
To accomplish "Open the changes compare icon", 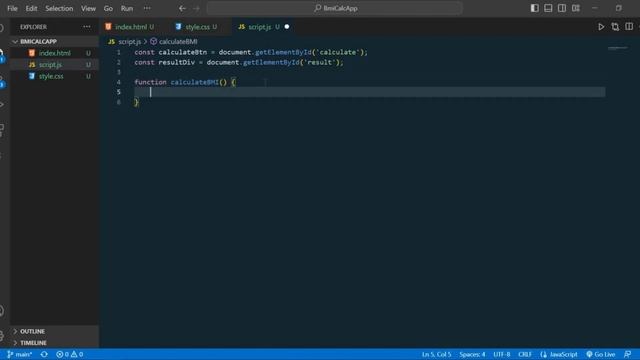I will pos(615,27).
